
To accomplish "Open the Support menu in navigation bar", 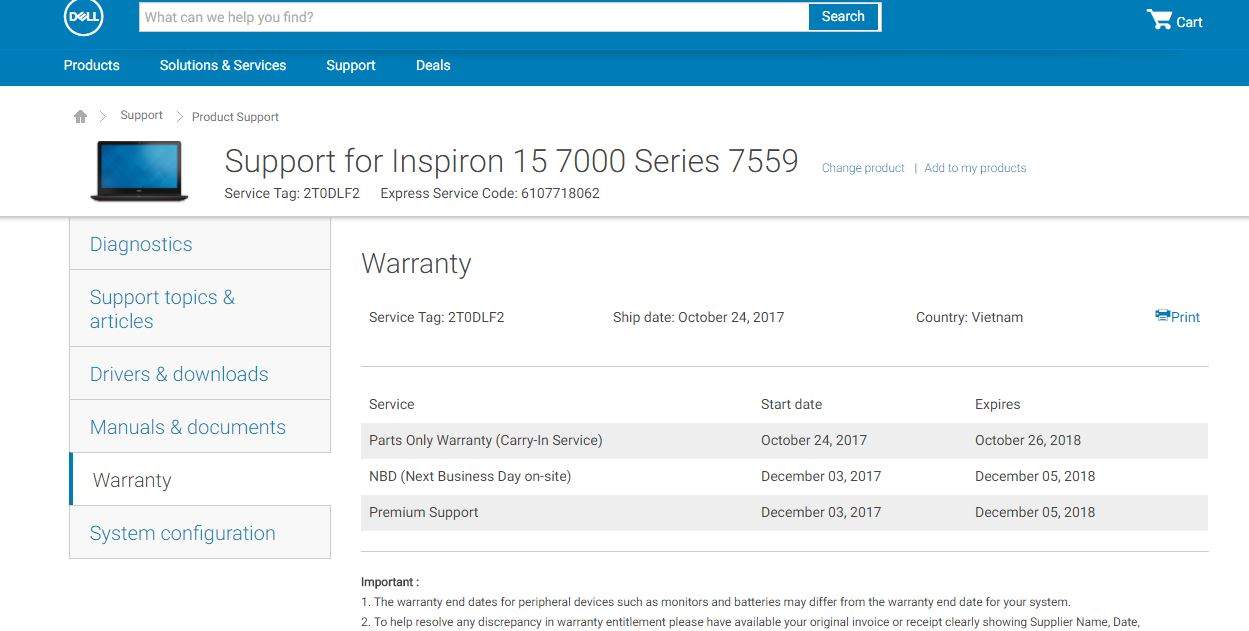I will point(351,65).
